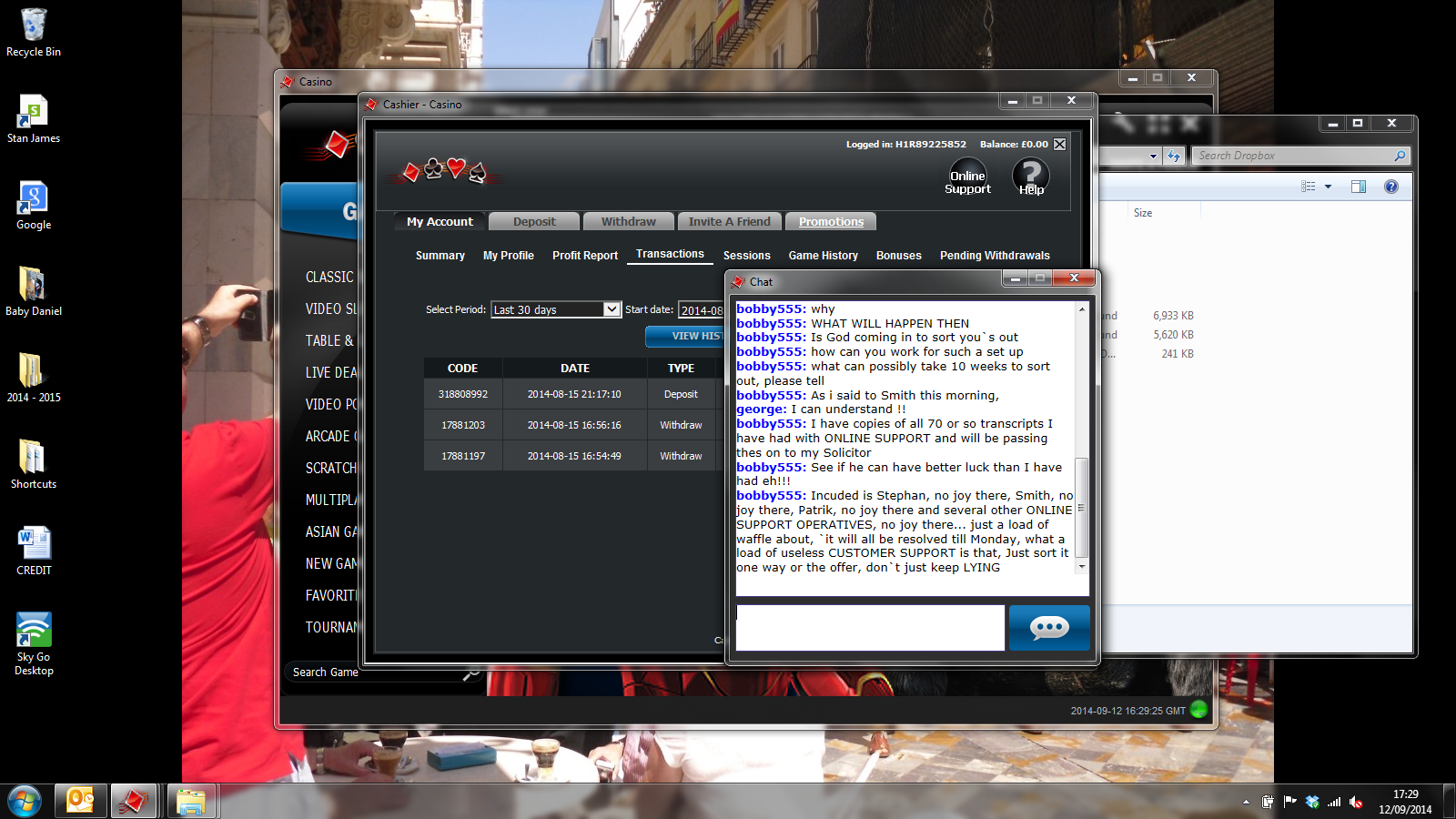
Task: Show hidden tray icons arrow
Action: pos(1246,802)
